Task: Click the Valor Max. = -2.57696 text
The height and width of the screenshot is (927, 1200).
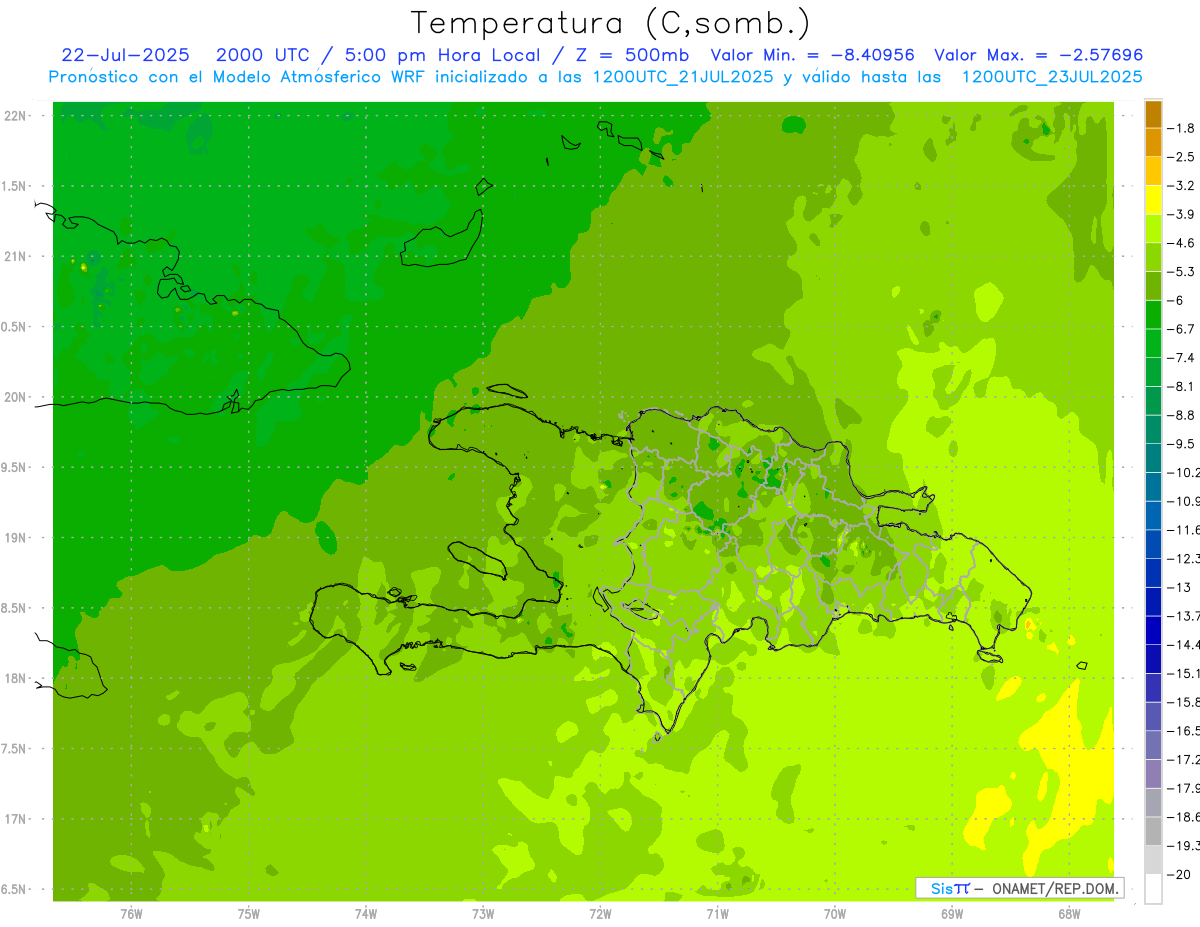Action: [x=1037, y=55]
